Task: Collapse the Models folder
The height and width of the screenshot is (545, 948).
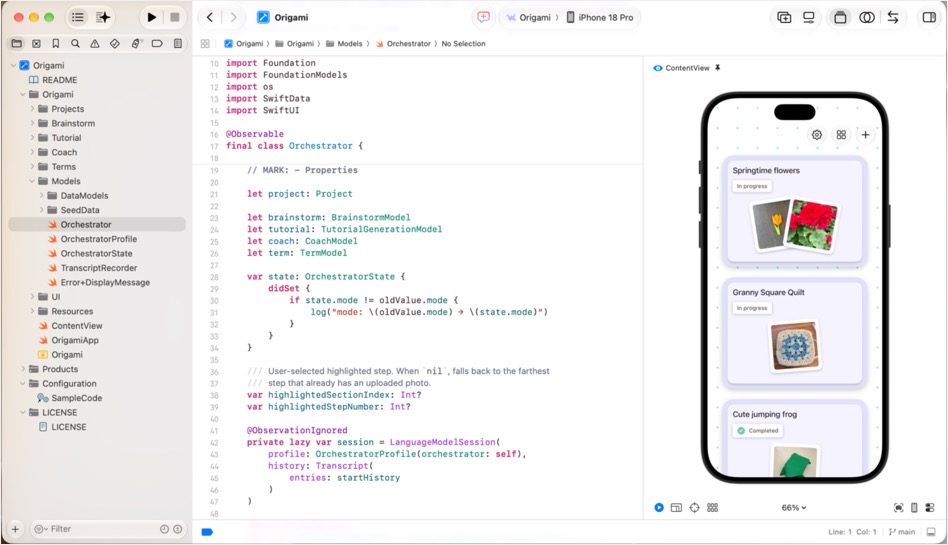Action: click(32, 181)
